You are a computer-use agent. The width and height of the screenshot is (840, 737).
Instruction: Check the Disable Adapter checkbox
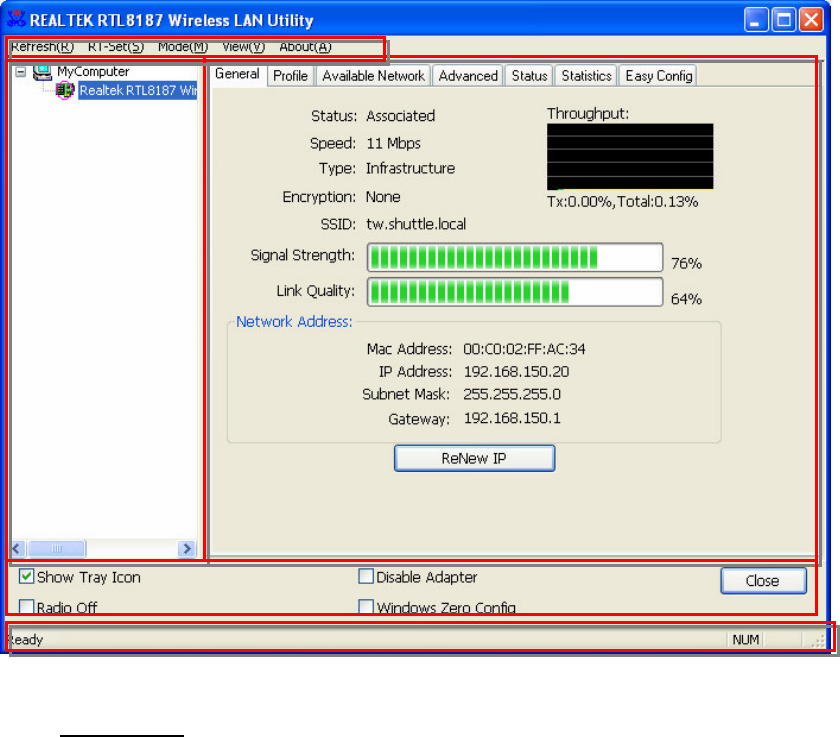click(366, 577)
